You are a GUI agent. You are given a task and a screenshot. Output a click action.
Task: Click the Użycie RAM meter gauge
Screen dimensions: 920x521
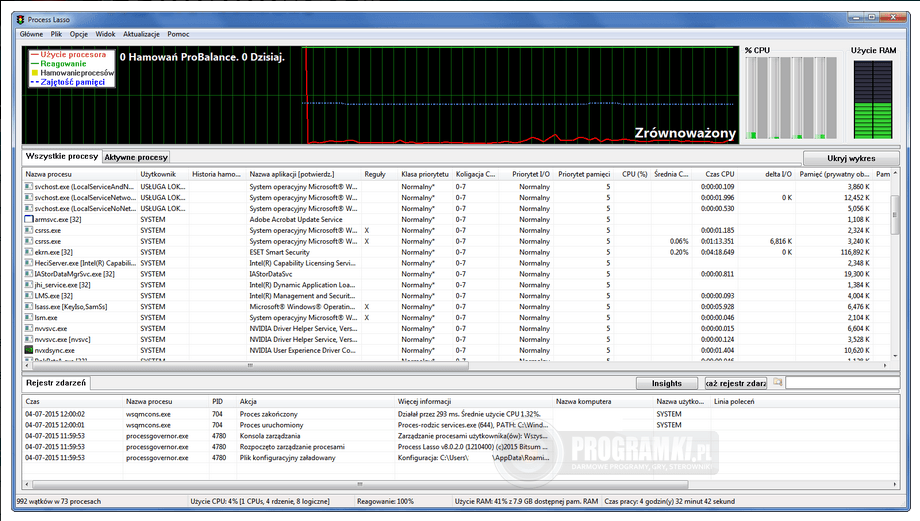(x=873, y=100)
